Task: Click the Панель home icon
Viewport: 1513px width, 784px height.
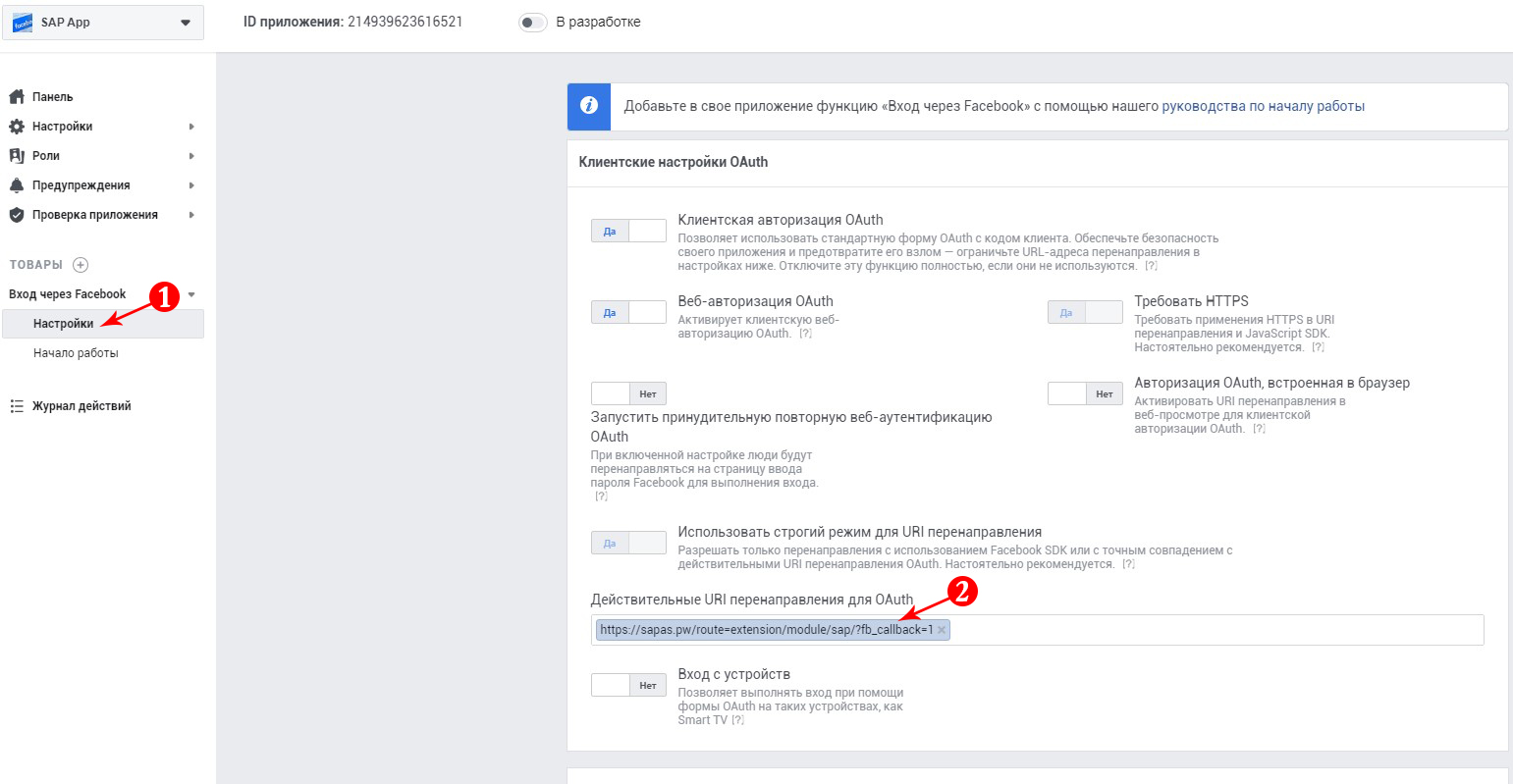Action: click(17, 96)
